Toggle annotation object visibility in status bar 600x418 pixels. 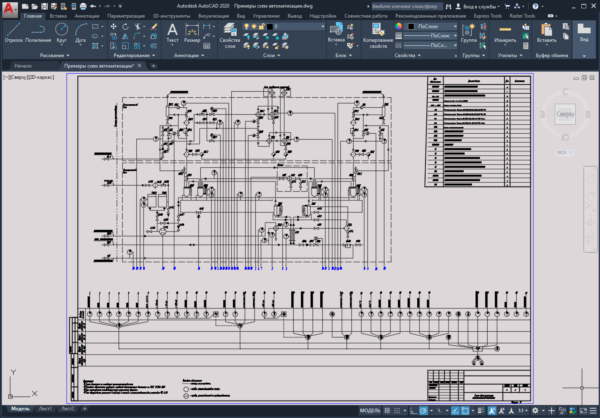coord(492,411)
